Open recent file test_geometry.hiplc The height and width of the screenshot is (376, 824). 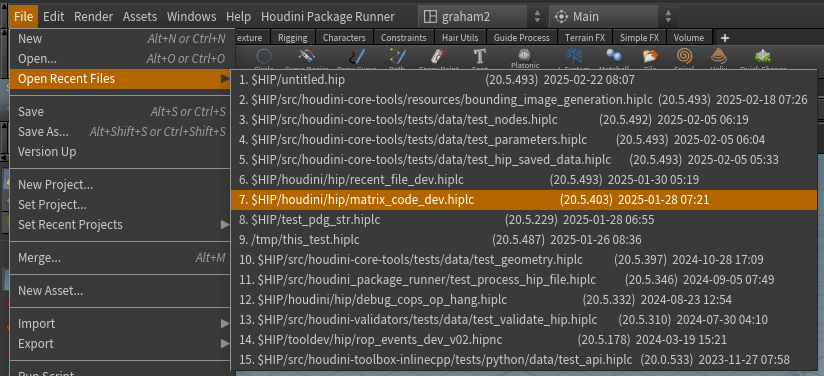point(524,260)
